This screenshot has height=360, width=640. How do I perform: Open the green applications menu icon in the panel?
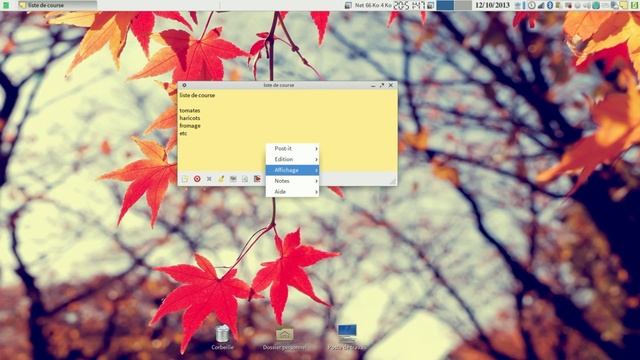6,5
